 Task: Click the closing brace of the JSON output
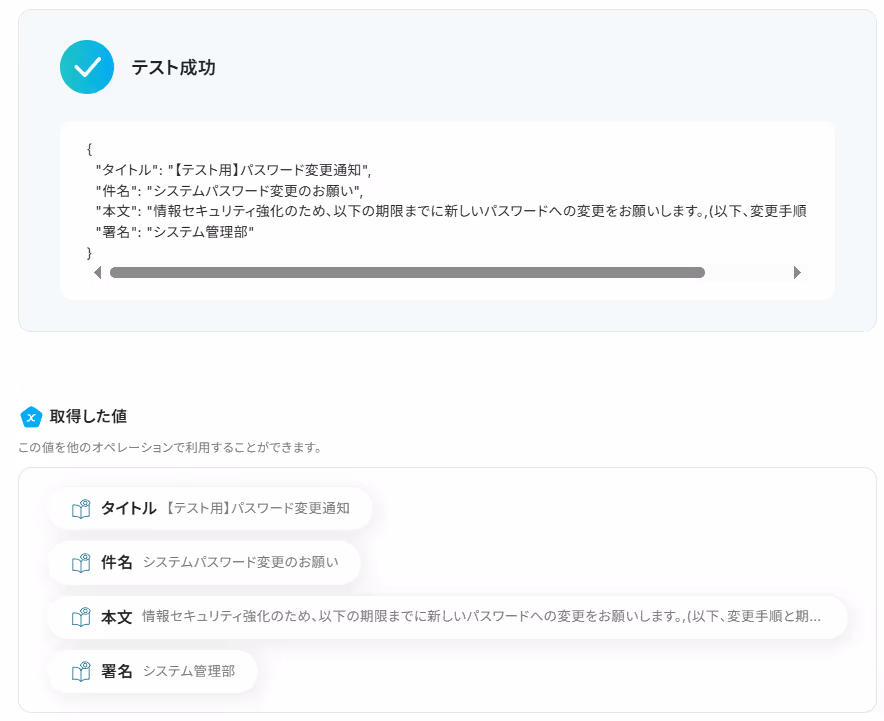89,253
